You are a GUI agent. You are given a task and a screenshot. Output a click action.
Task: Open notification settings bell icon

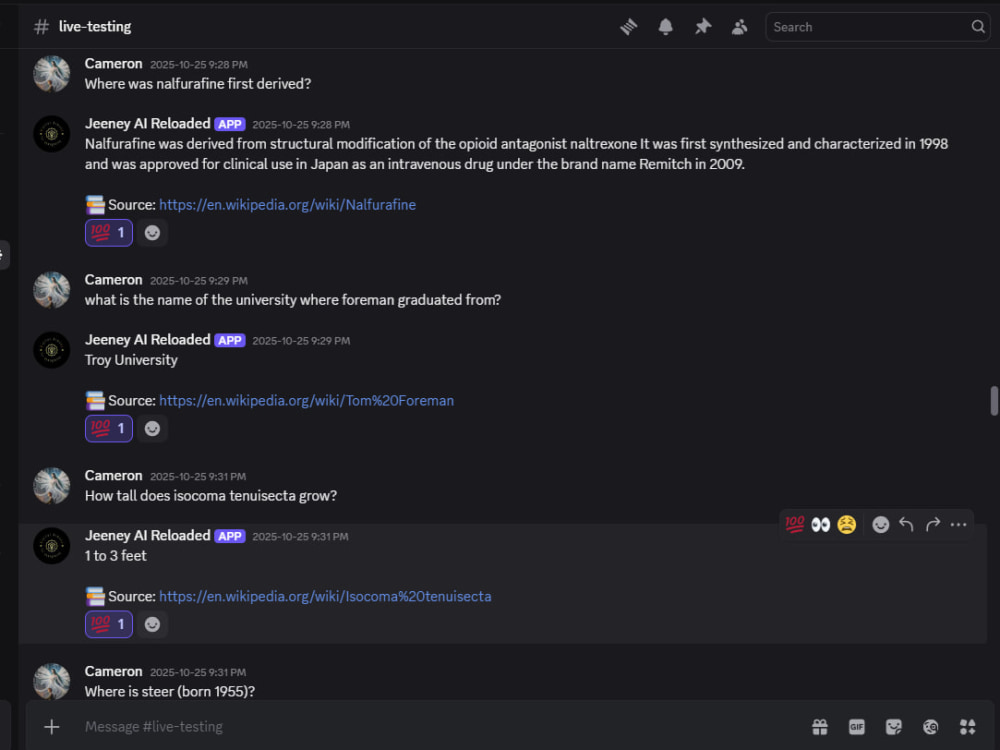665,27
